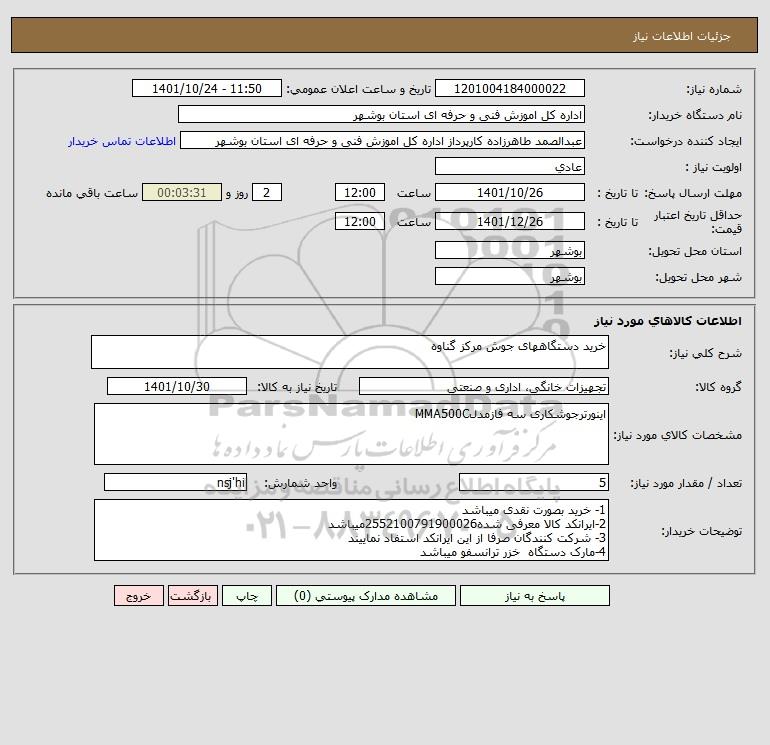The image size is (770, 745).
Task: Click the delivery province field بوشهر
Action: click(510, 251)
